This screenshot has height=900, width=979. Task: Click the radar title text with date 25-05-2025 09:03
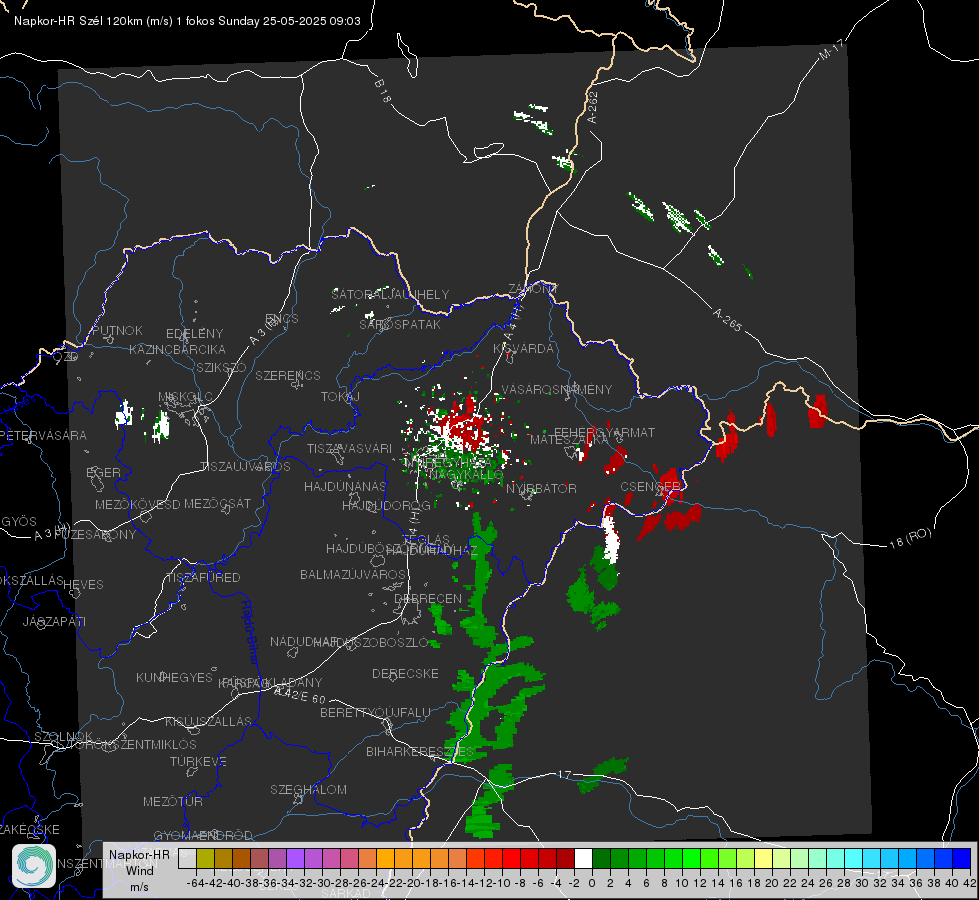click(x=187, y=21)
